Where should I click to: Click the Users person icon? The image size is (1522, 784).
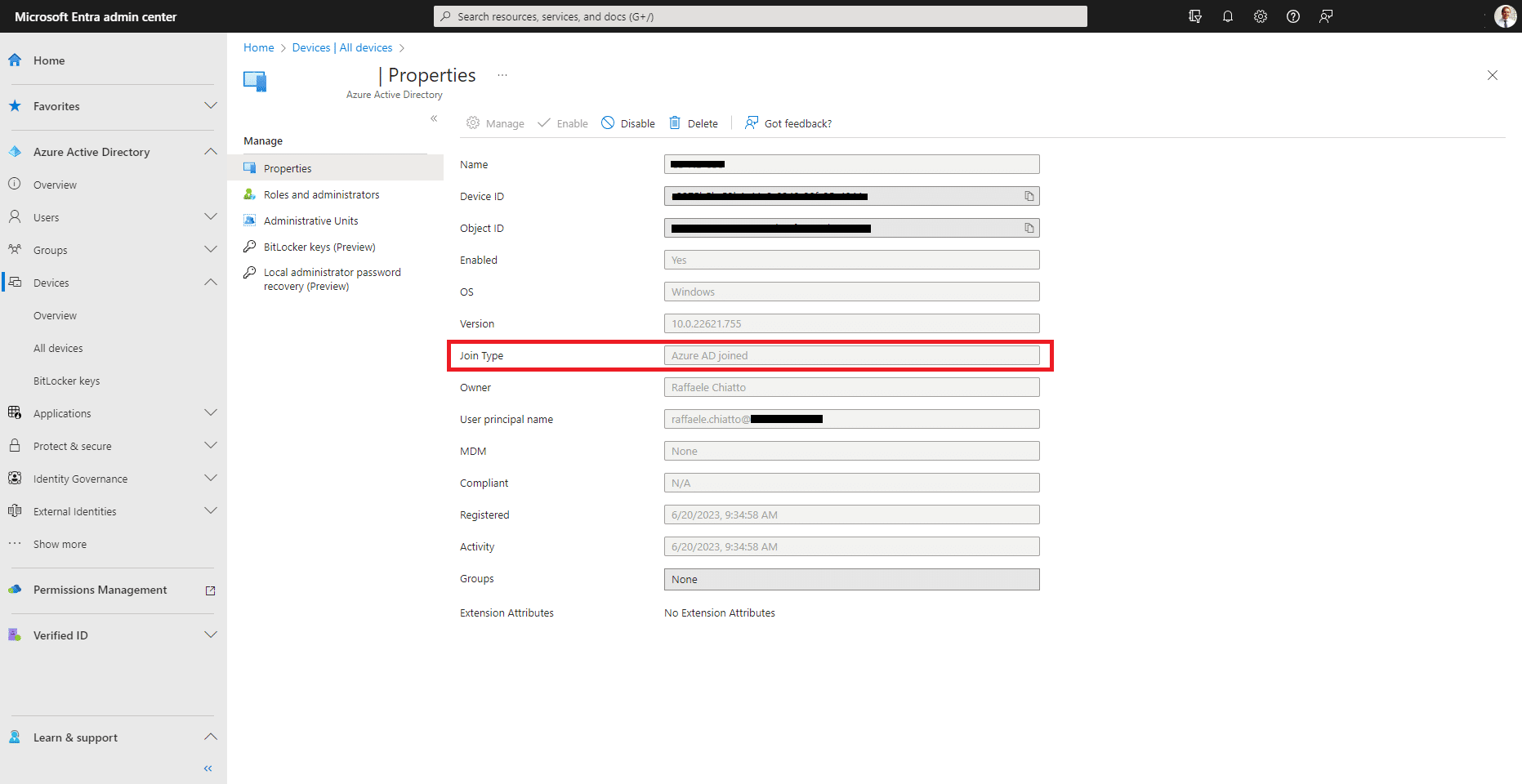click(x=15, y=216)
